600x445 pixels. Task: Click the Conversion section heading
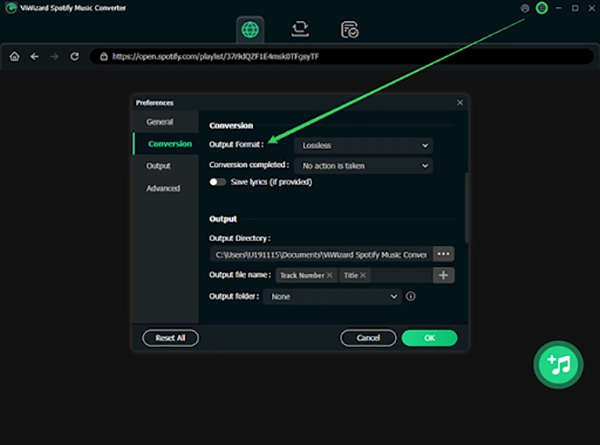231,126
